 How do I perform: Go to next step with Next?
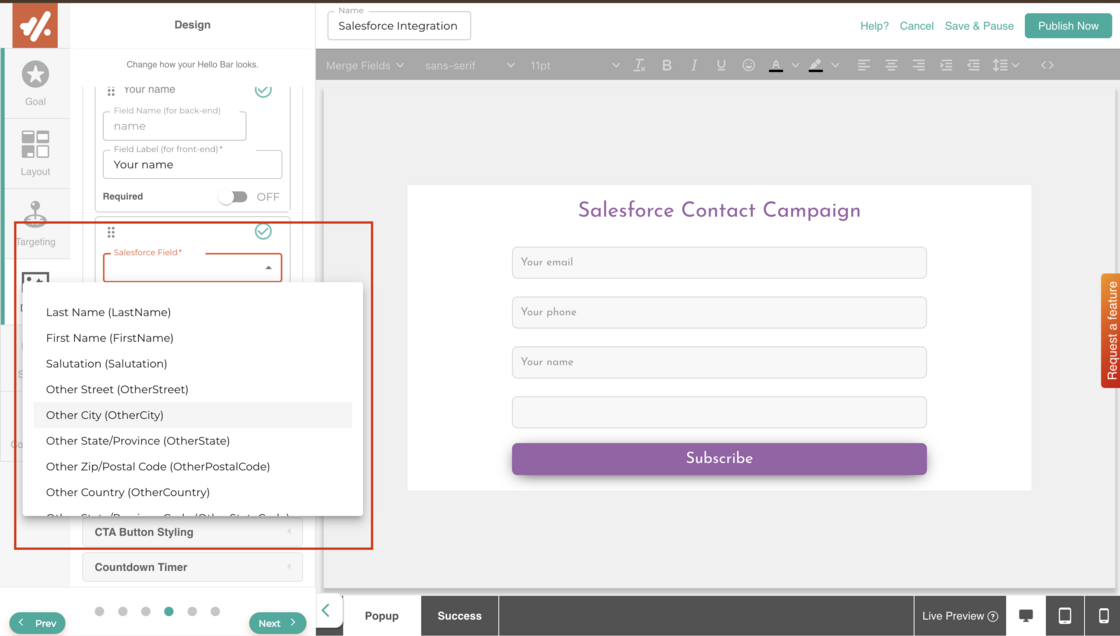[277, 623]
